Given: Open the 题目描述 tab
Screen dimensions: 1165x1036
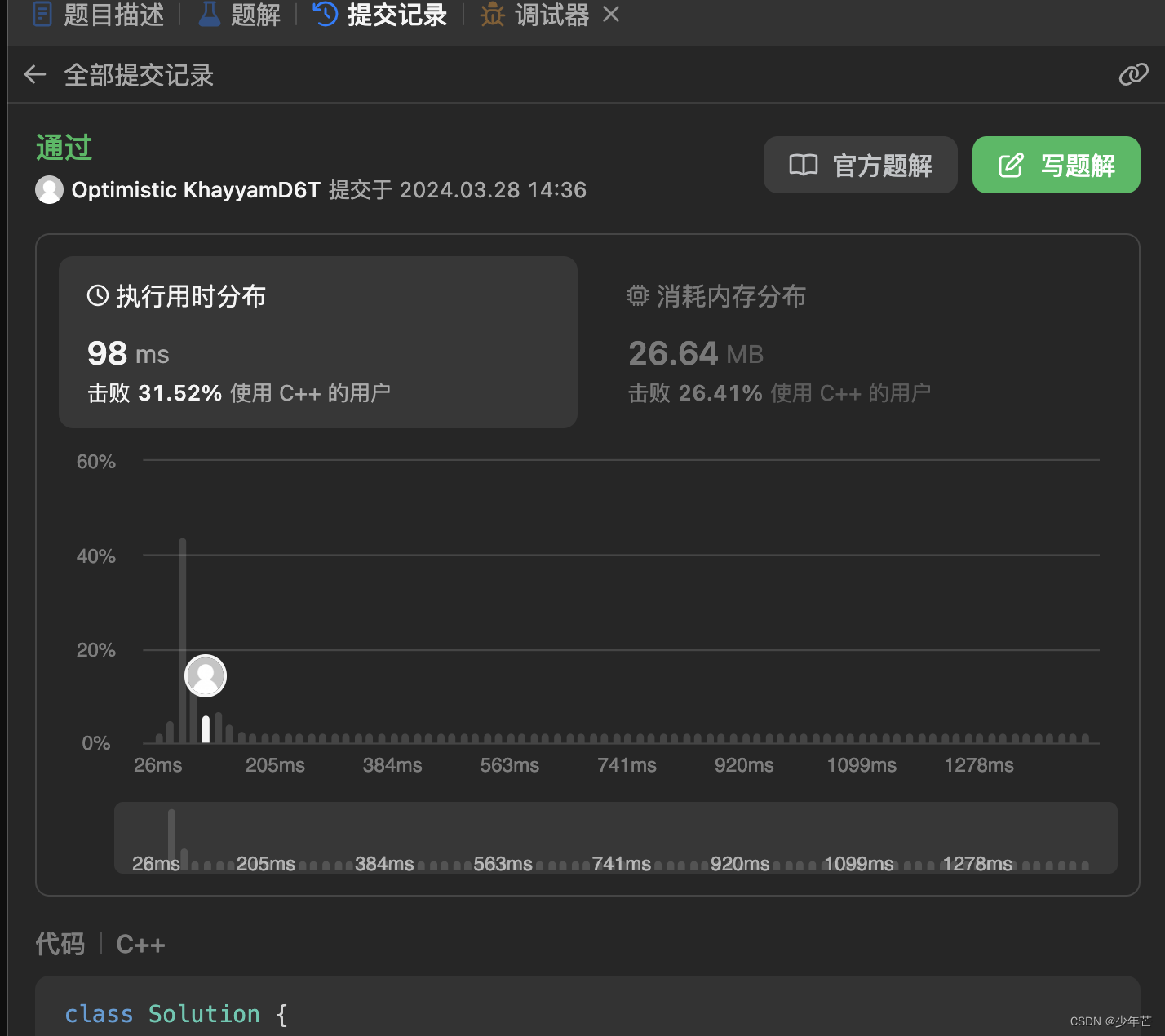Looking at the screenshot, I should pyautogui.click(x=99, y=15).
